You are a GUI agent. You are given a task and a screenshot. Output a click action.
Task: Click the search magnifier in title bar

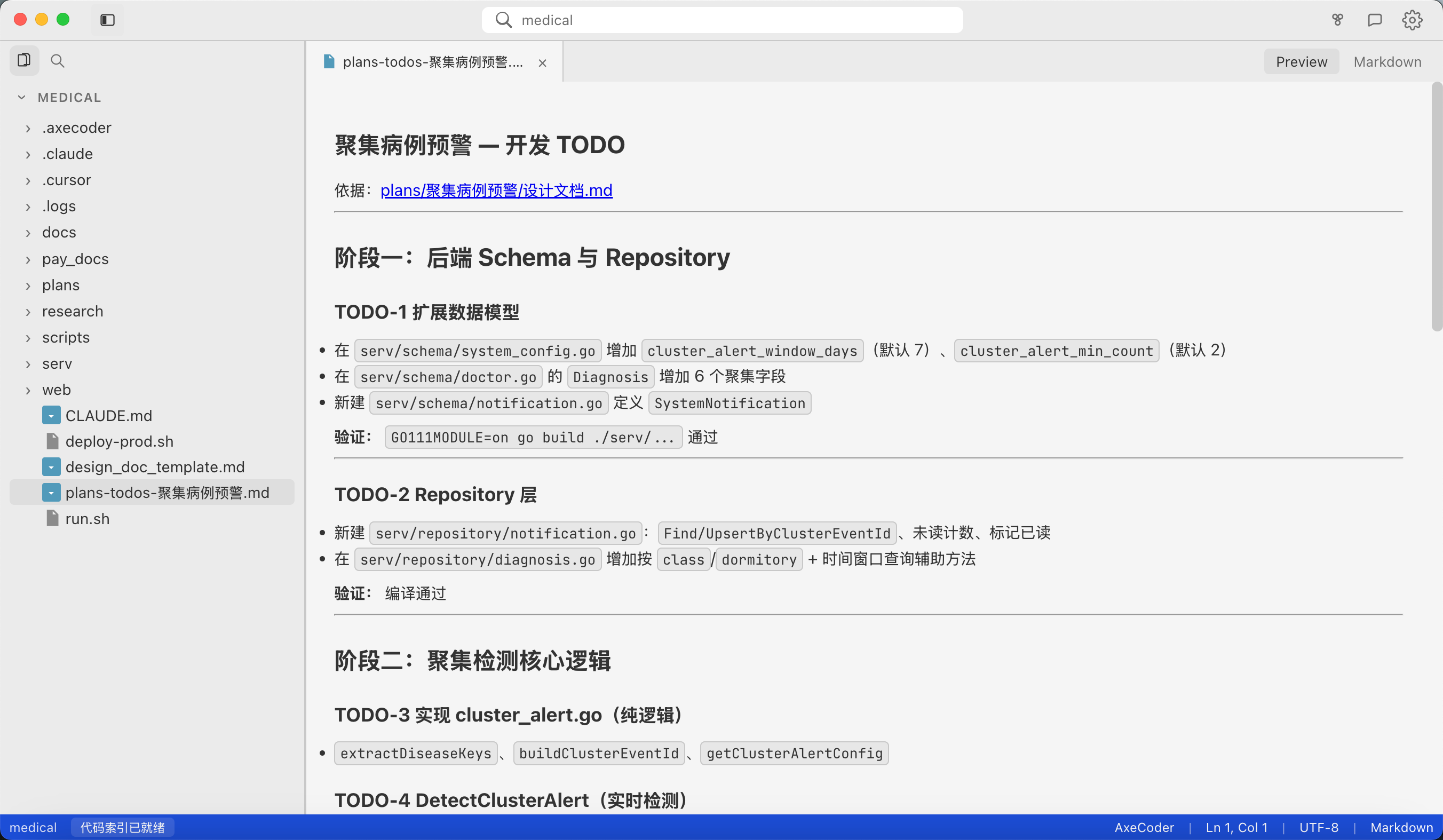click(503, 20)
